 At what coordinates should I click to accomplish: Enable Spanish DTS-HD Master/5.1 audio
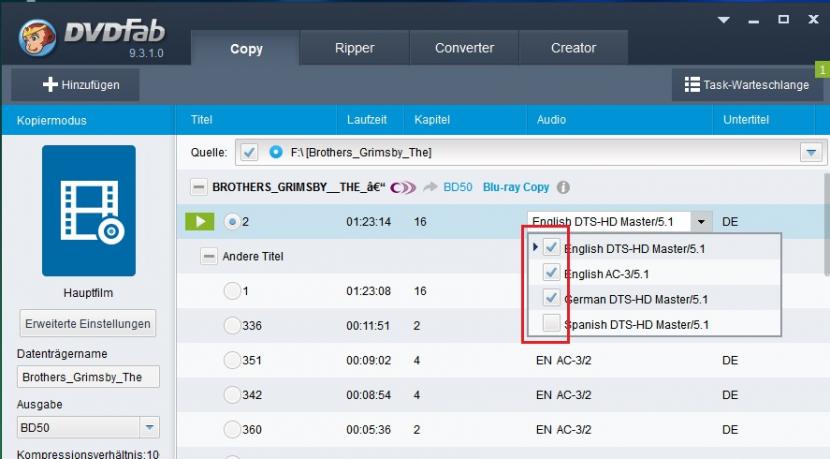551,324
